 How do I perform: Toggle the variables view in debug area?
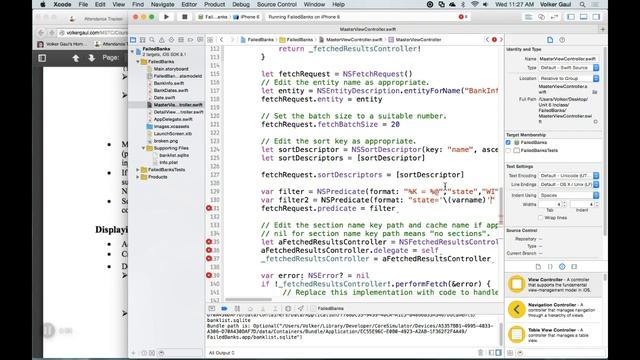491,353
